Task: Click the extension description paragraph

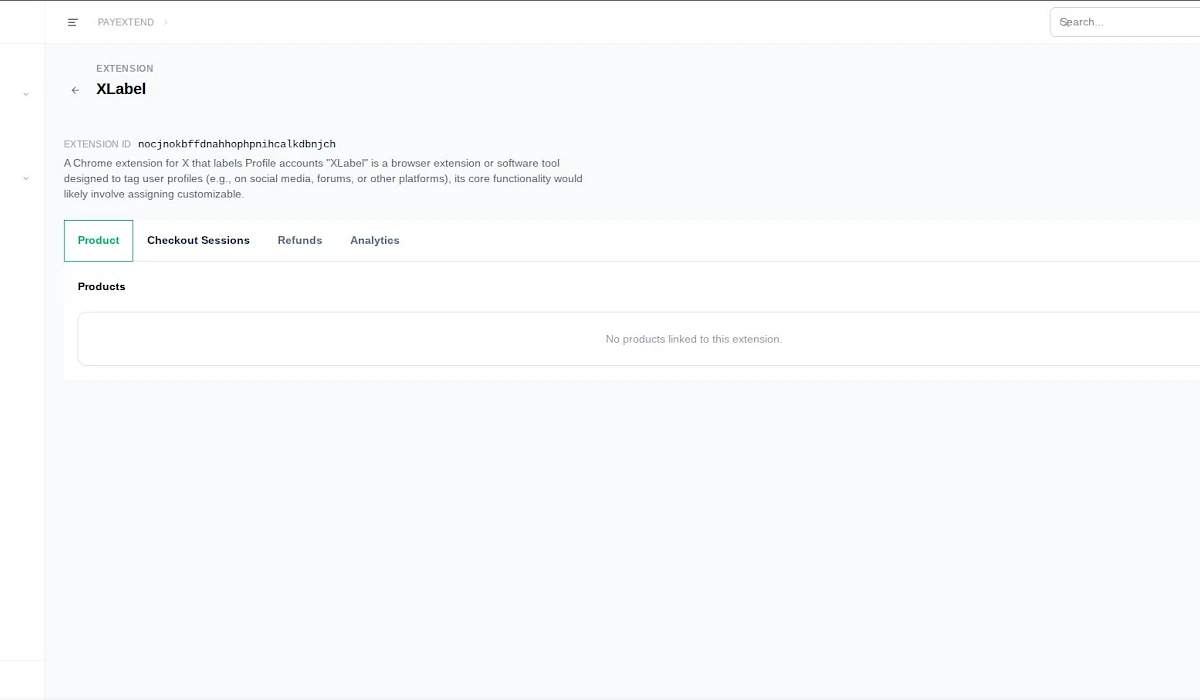Action: tap(322, 178)
